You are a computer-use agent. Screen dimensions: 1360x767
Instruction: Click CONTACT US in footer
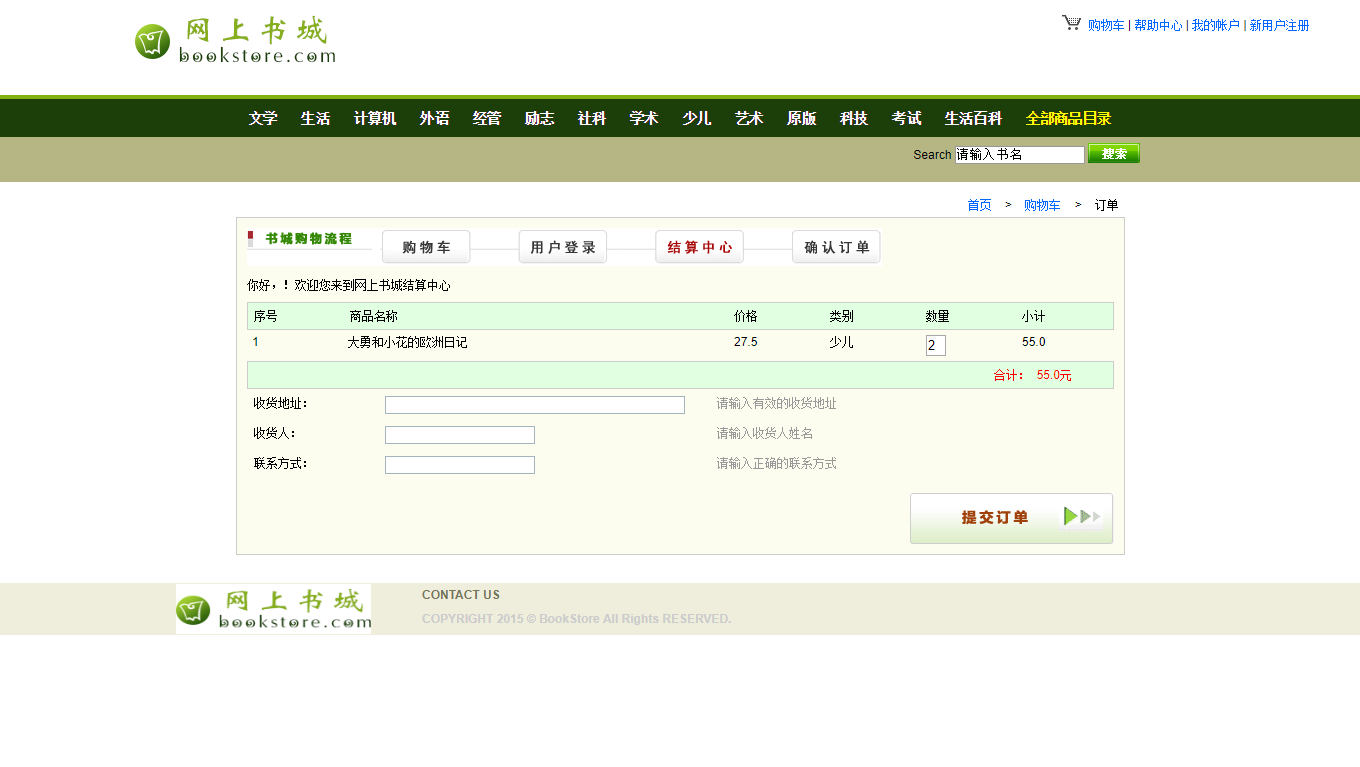pyautogui.click(x=461, y=595)
